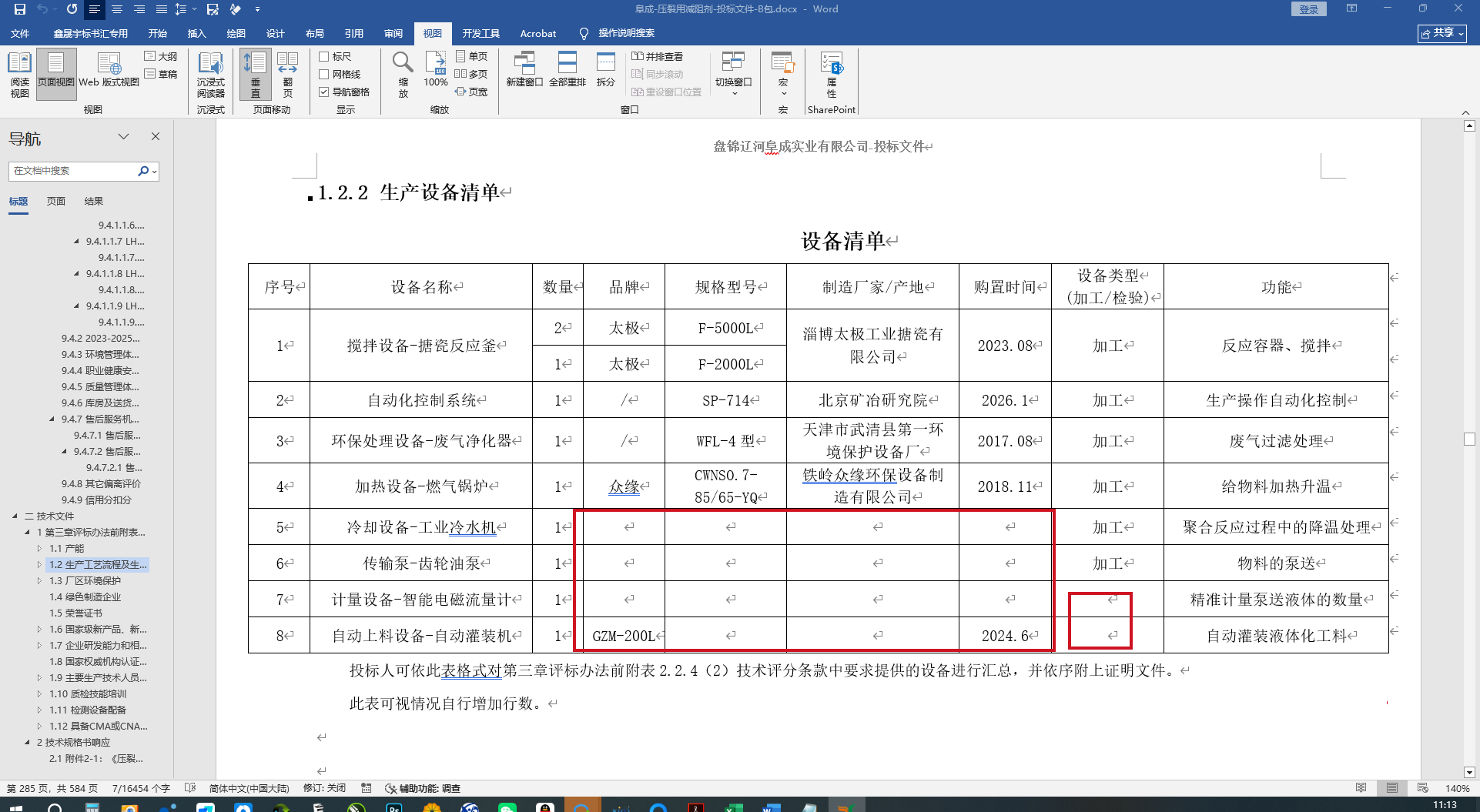
Task: Close the navigation pane
Action: click(x=156, y=136)
